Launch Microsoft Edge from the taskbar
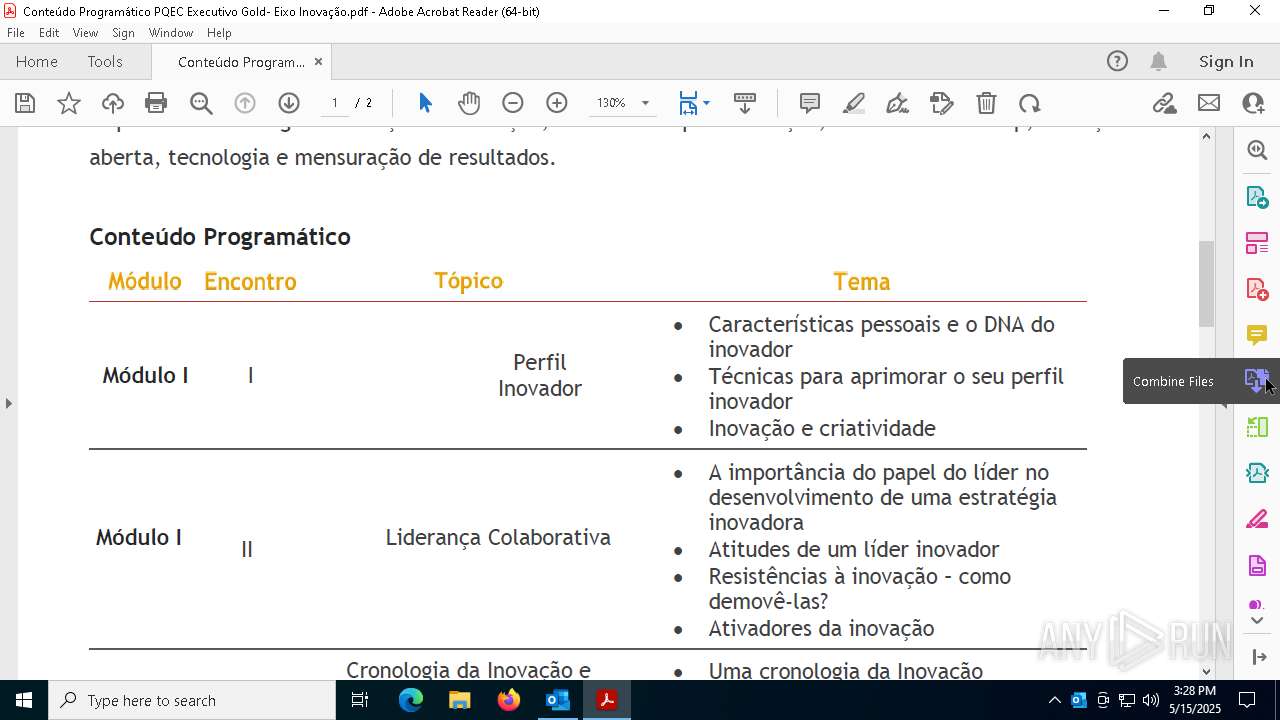This screenshot has height=720, width=1280. pyautogui.click(x=411, y=700)
